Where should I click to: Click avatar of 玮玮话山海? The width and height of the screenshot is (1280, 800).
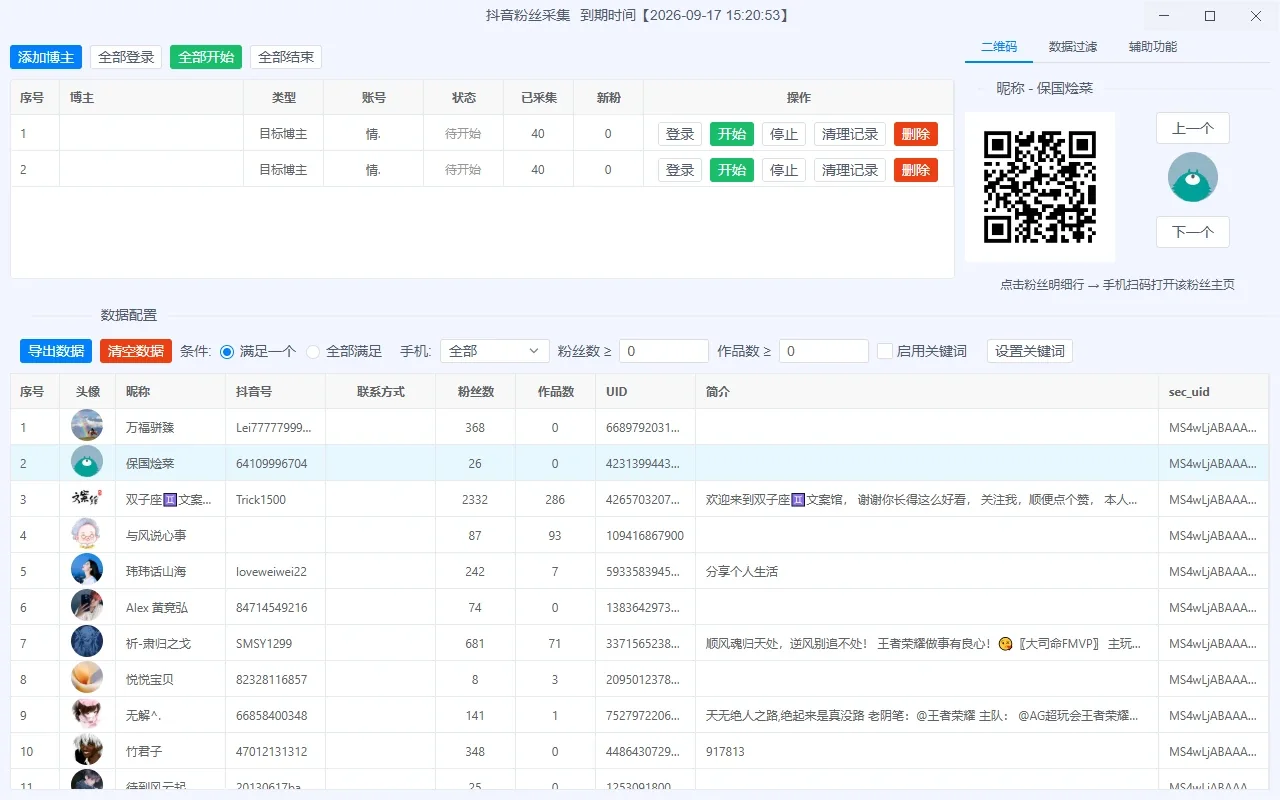point(87,571)
